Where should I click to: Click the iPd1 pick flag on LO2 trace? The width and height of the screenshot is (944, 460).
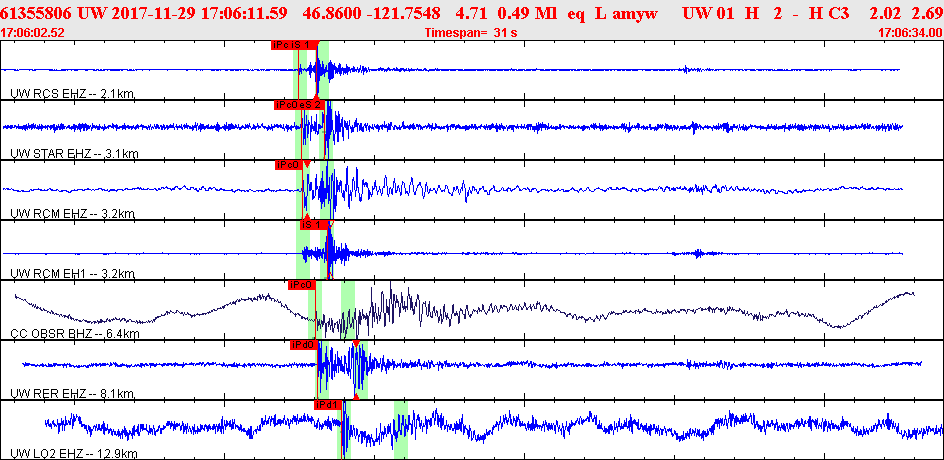click(328, 405)
